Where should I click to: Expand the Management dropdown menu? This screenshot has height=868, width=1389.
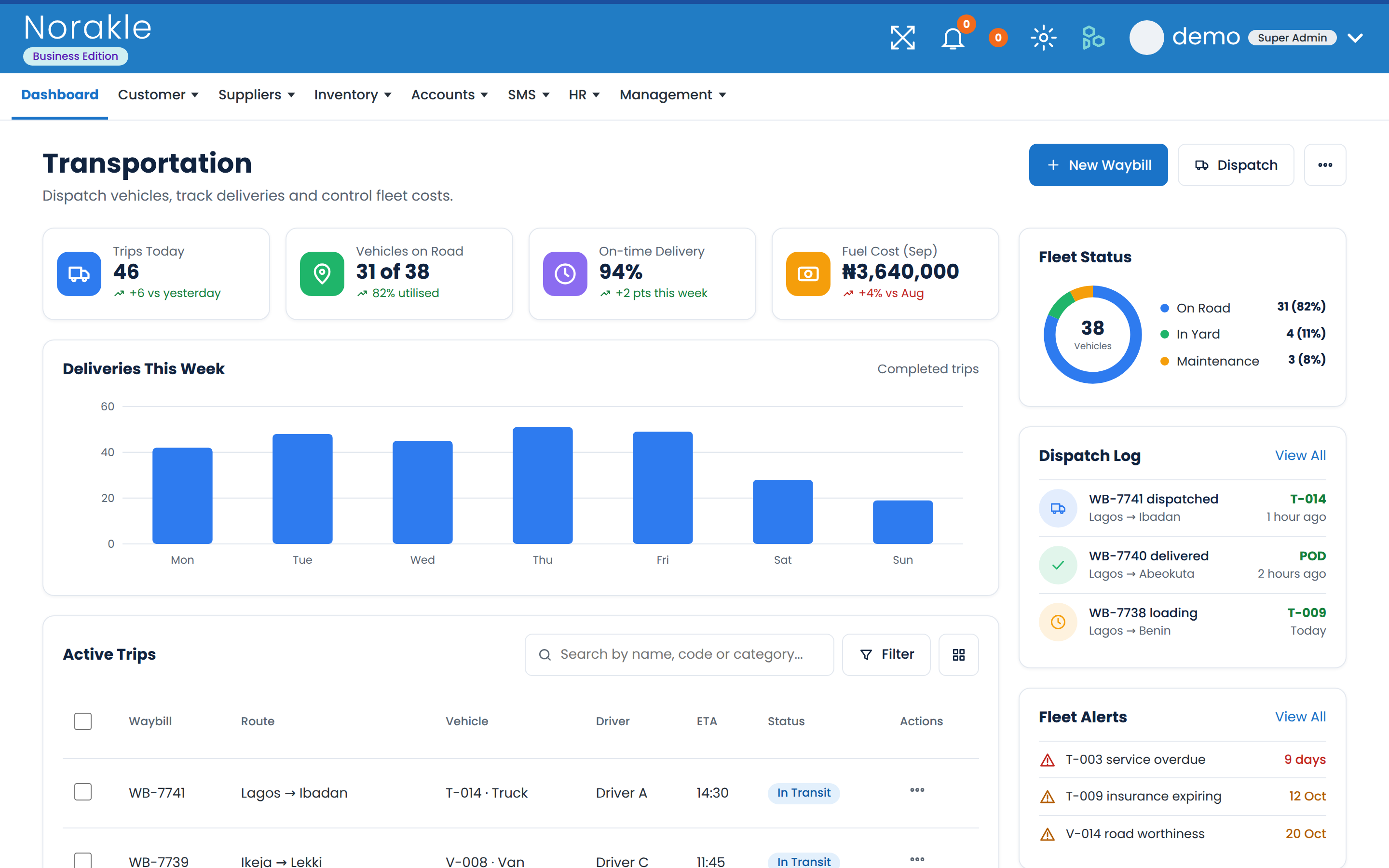click(673, 95)
